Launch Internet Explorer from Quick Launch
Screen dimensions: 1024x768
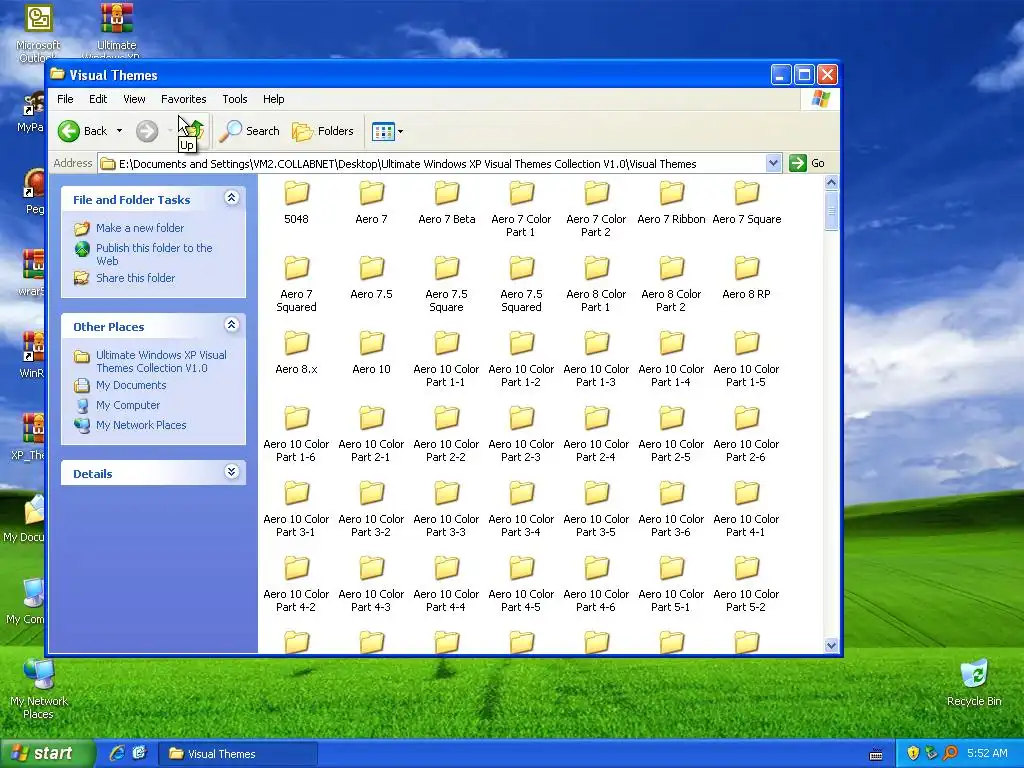(117, 753)
